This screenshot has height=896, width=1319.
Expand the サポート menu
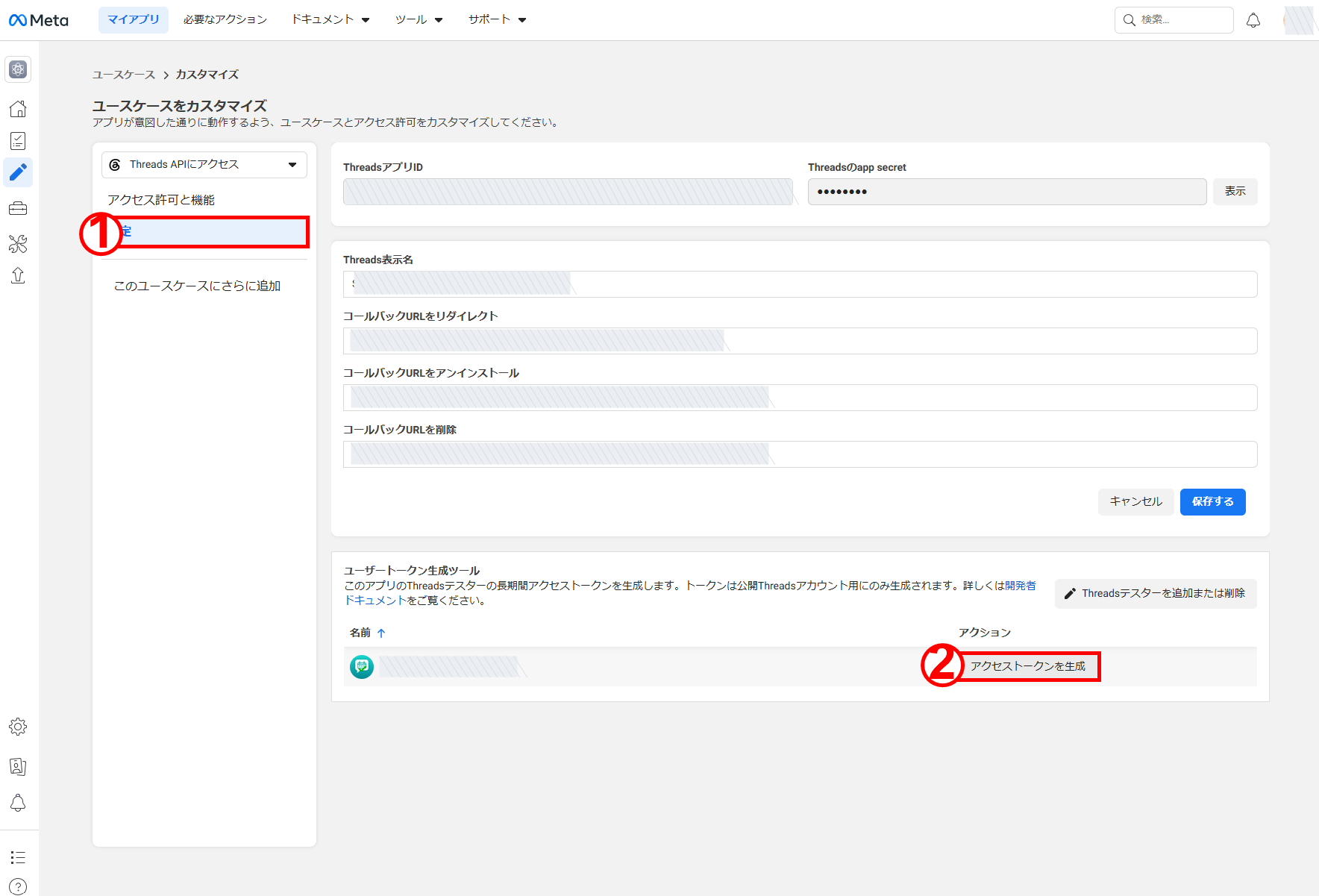(498, 20)
